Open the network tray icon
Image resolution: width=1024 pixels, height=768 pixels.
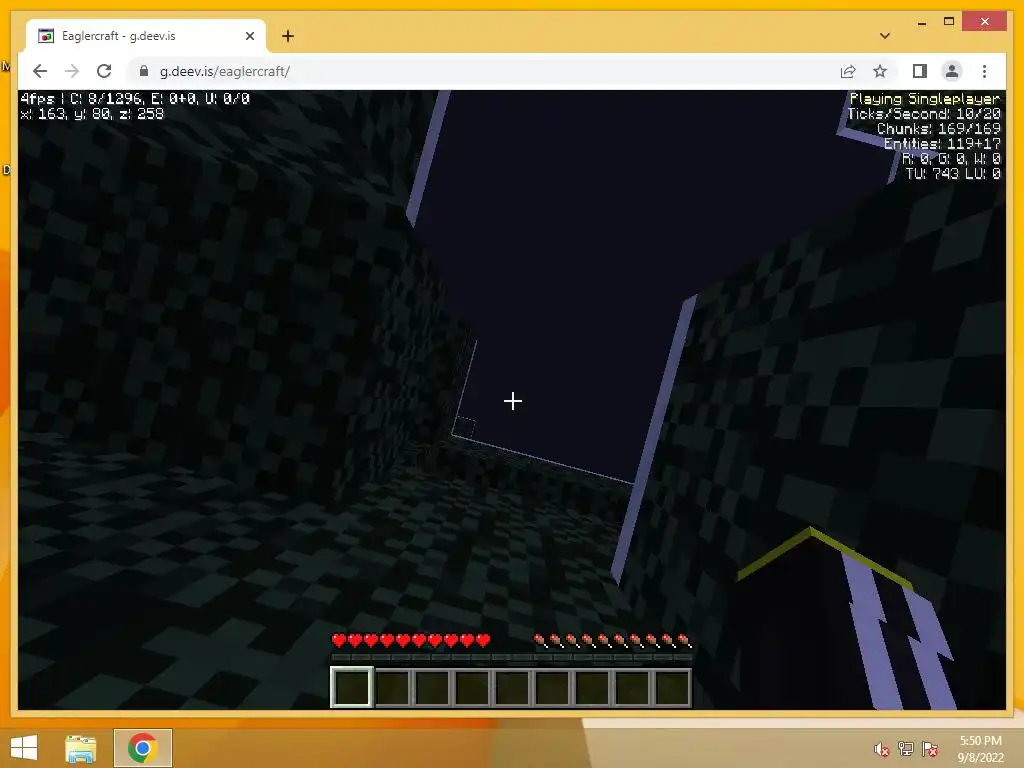click(906, 749)
